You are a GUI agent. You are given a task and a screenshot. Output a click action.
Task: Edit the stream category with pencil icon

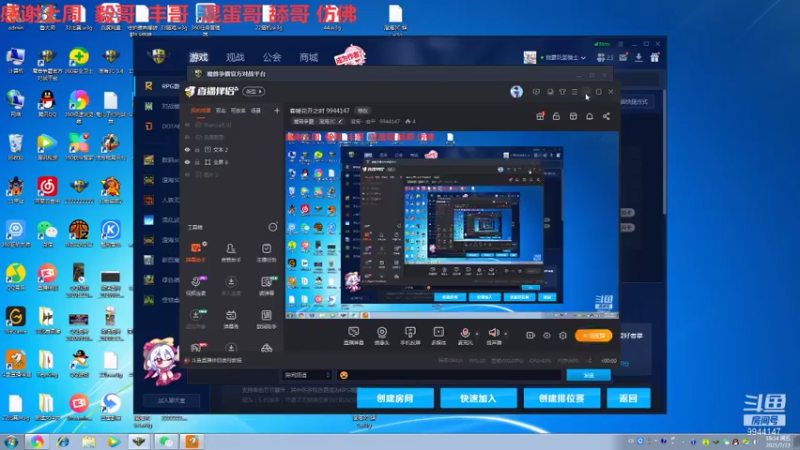(x=340, y=121)
